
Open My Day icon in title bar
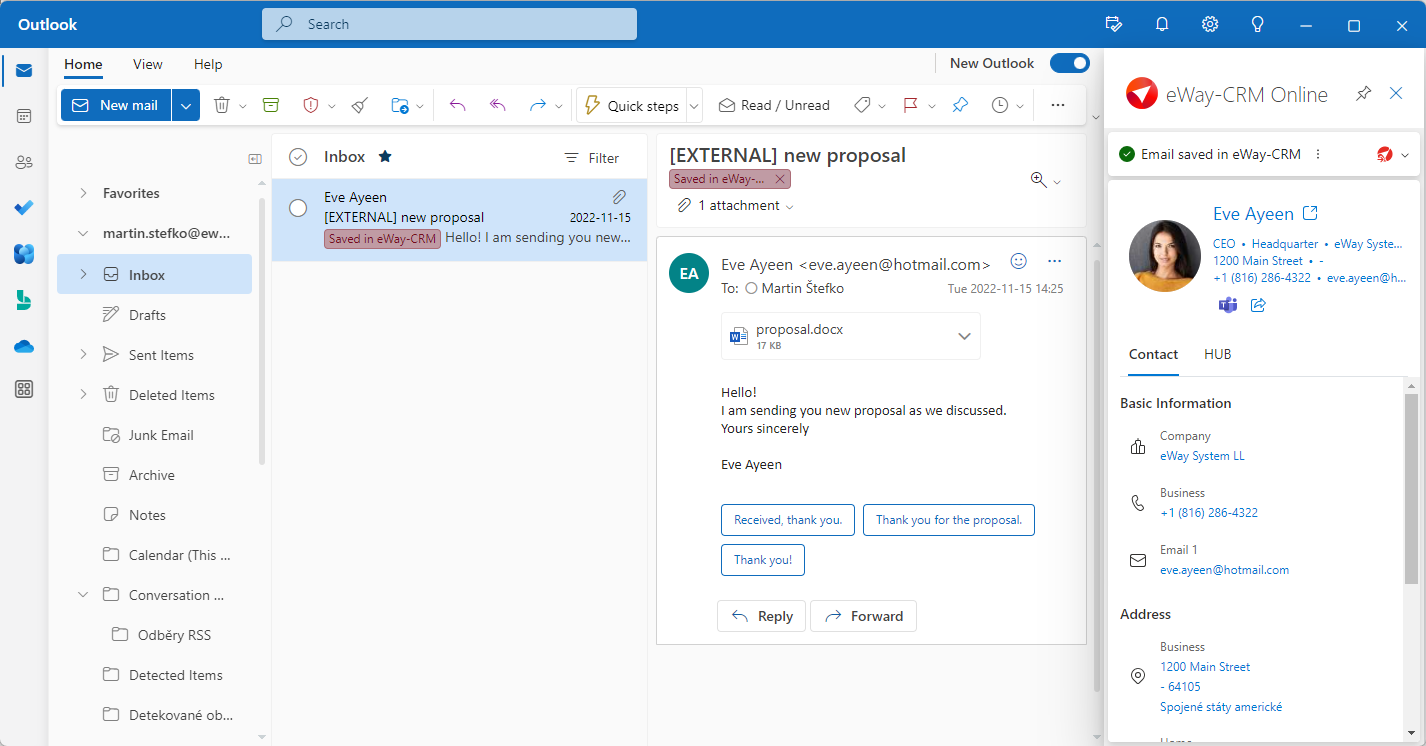click(x=1114, y=24)
